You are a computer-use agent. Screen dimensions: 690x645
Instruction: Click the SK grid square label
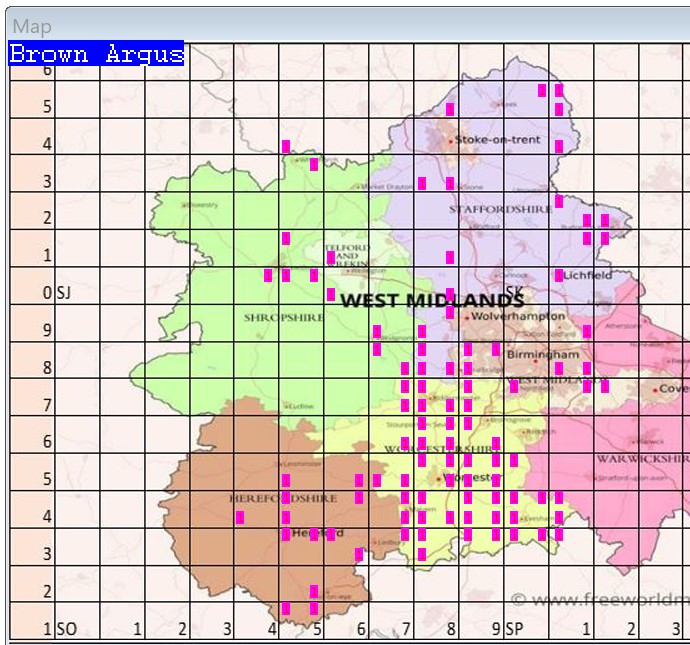[515, 293]
